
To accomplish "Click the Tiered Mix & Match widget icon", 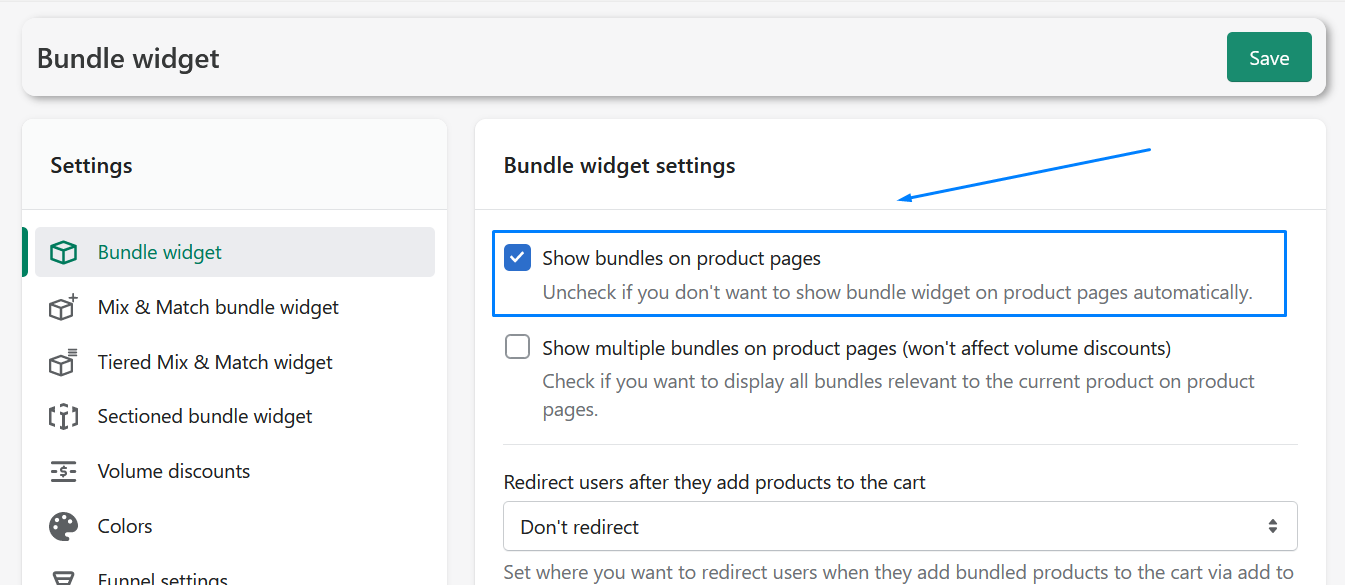I will point(63,362).
